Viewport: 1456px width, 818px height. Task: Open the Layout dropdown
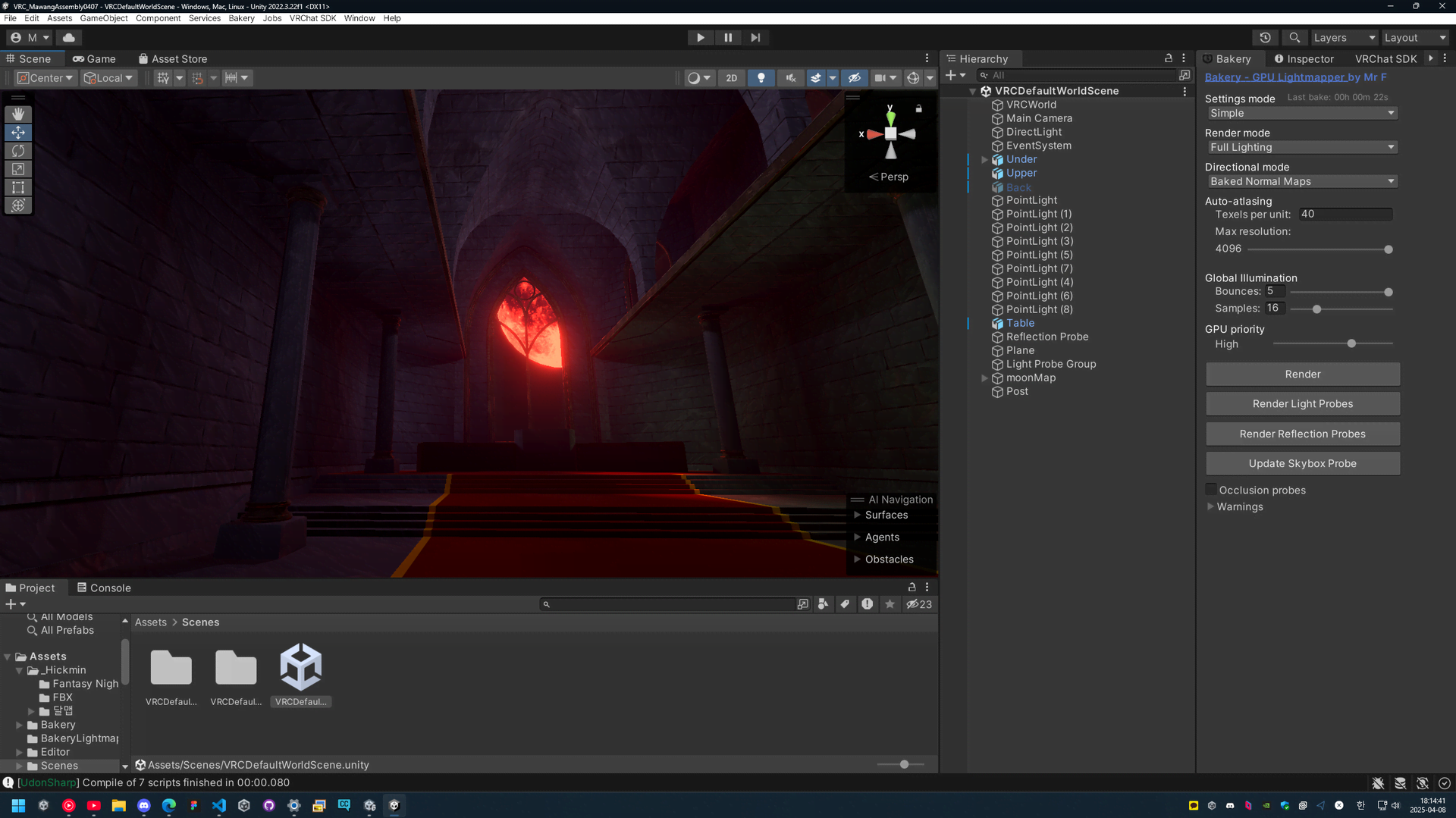pyautogui.click(x=1415, y=37)
